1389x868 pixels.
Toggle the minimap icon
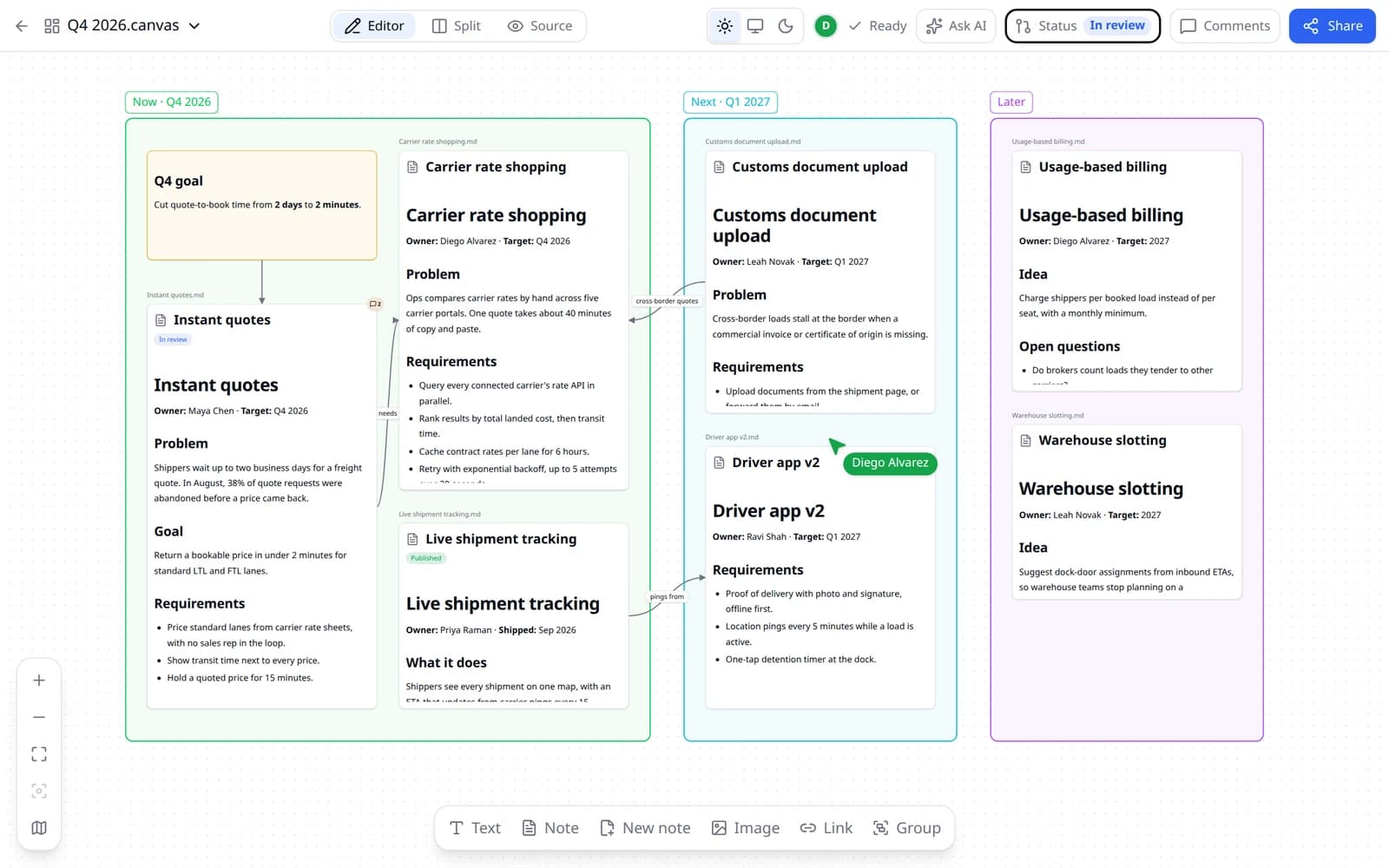point(39,828)
